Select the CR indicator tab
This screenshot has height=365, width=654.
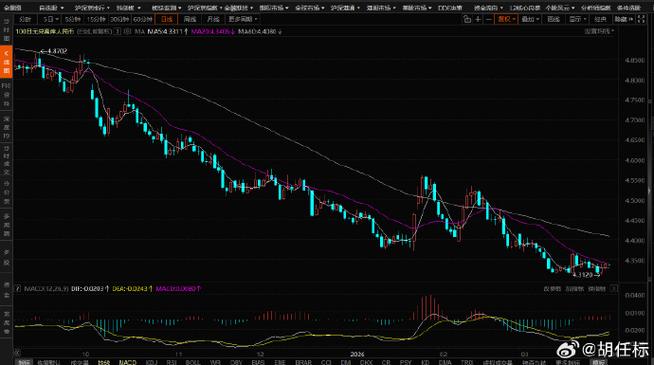click(386, 362)
